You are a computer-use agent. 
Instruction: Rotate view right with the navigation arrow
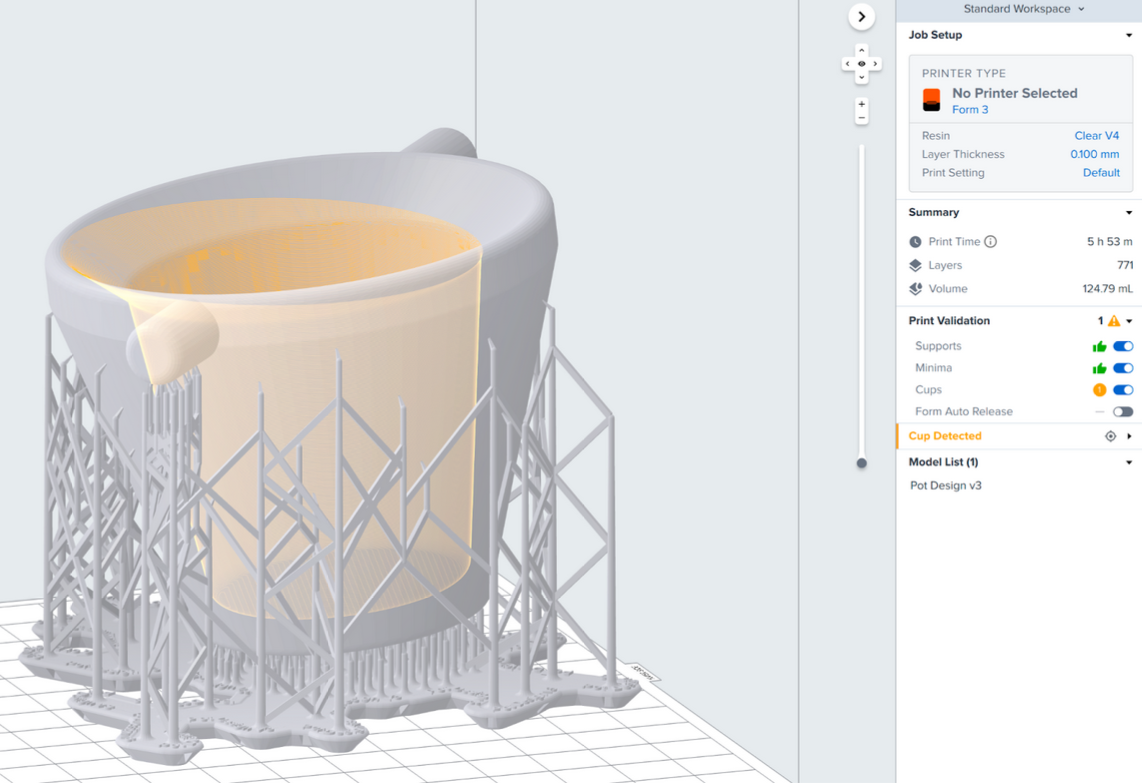pyautogui.click(x=875, y=64)
